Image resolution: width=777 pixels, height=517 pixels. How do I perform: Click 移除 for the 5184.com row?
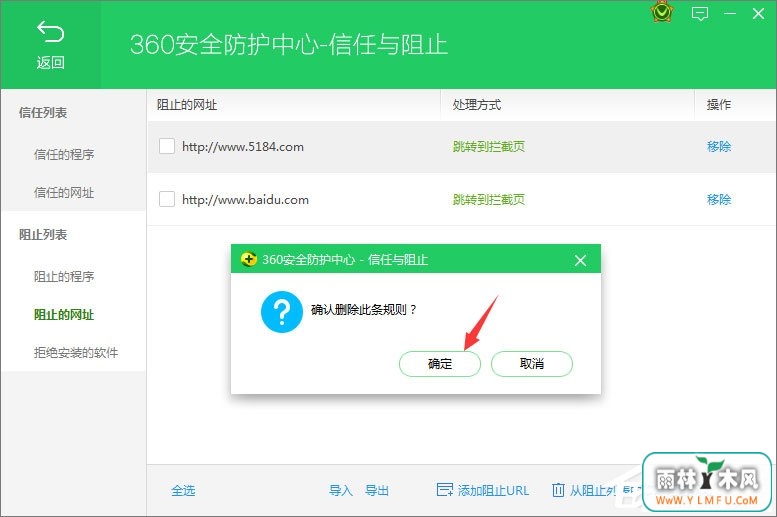[719, 146]
